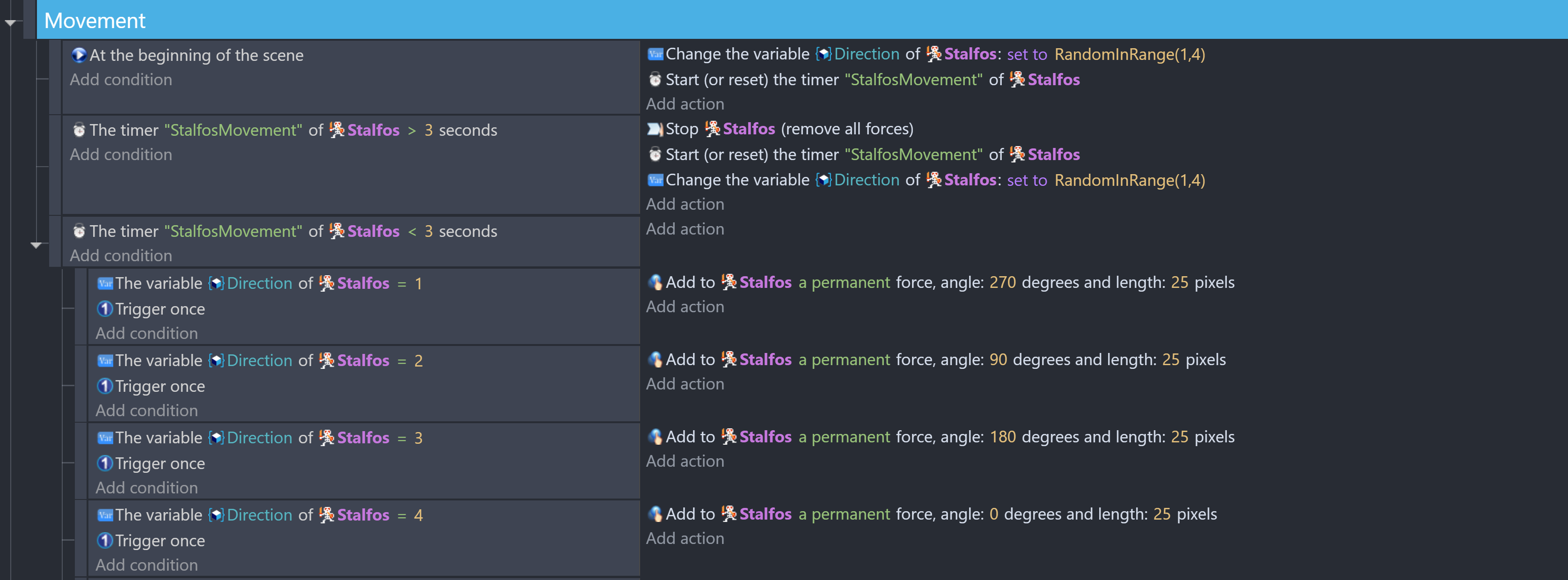Click 'a permanent' on the 90 degrees force
The width and height of the screenshot is (1568, 580).
[844, 360]
